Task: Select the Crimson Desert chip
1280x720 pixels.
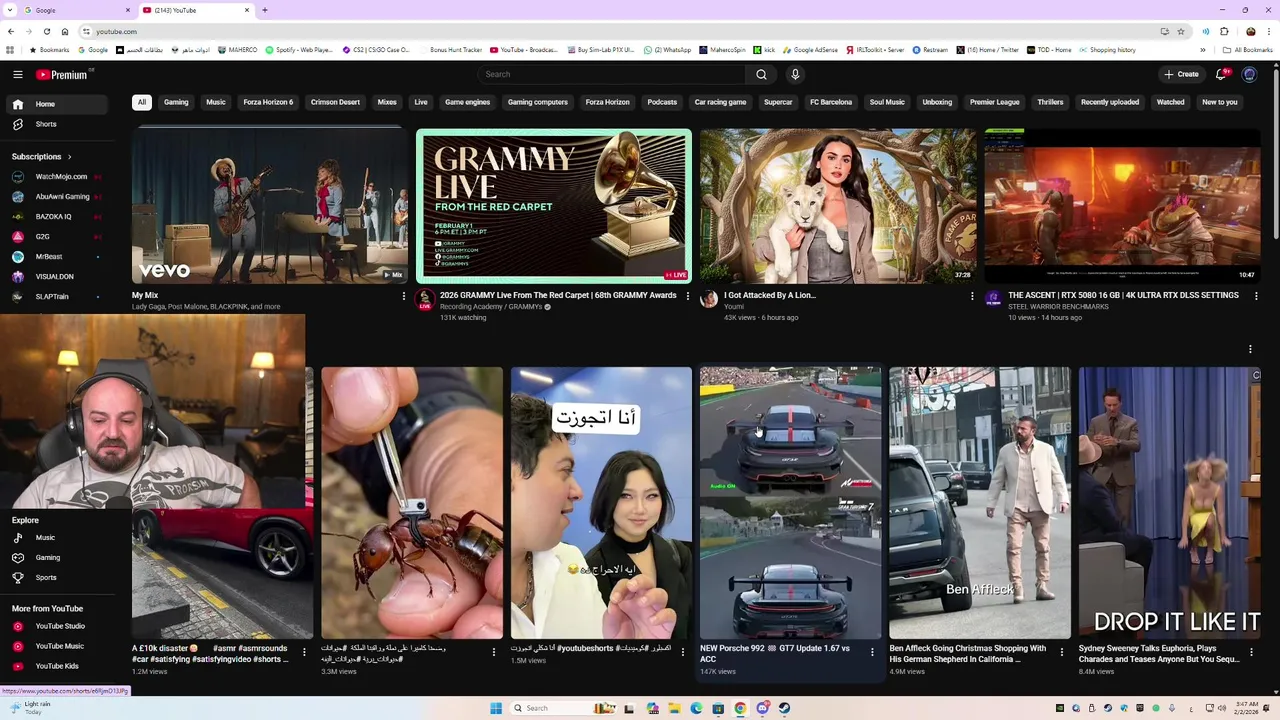Action: [x=335, y=102]
